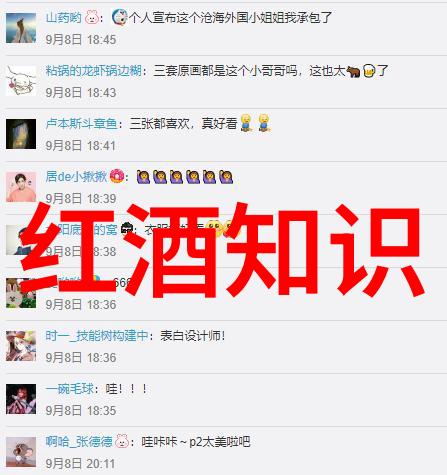Screen dimensions: 447x475
Task: Click the Cinnamoroll avatar of 粘锅的龙虾锅边糊
Action: pos(21,81)
